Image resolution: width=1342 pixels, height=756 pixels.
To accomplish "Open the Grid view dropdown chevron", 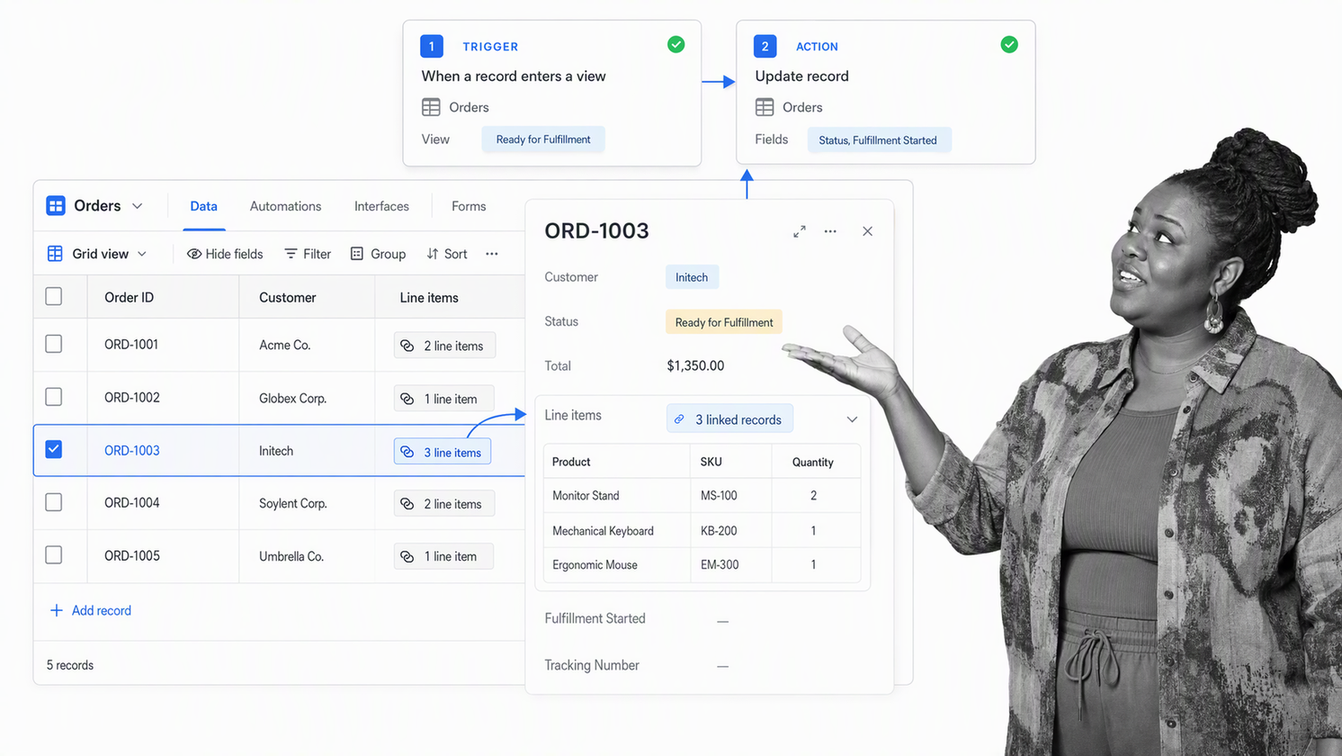I will pos(142,254).
